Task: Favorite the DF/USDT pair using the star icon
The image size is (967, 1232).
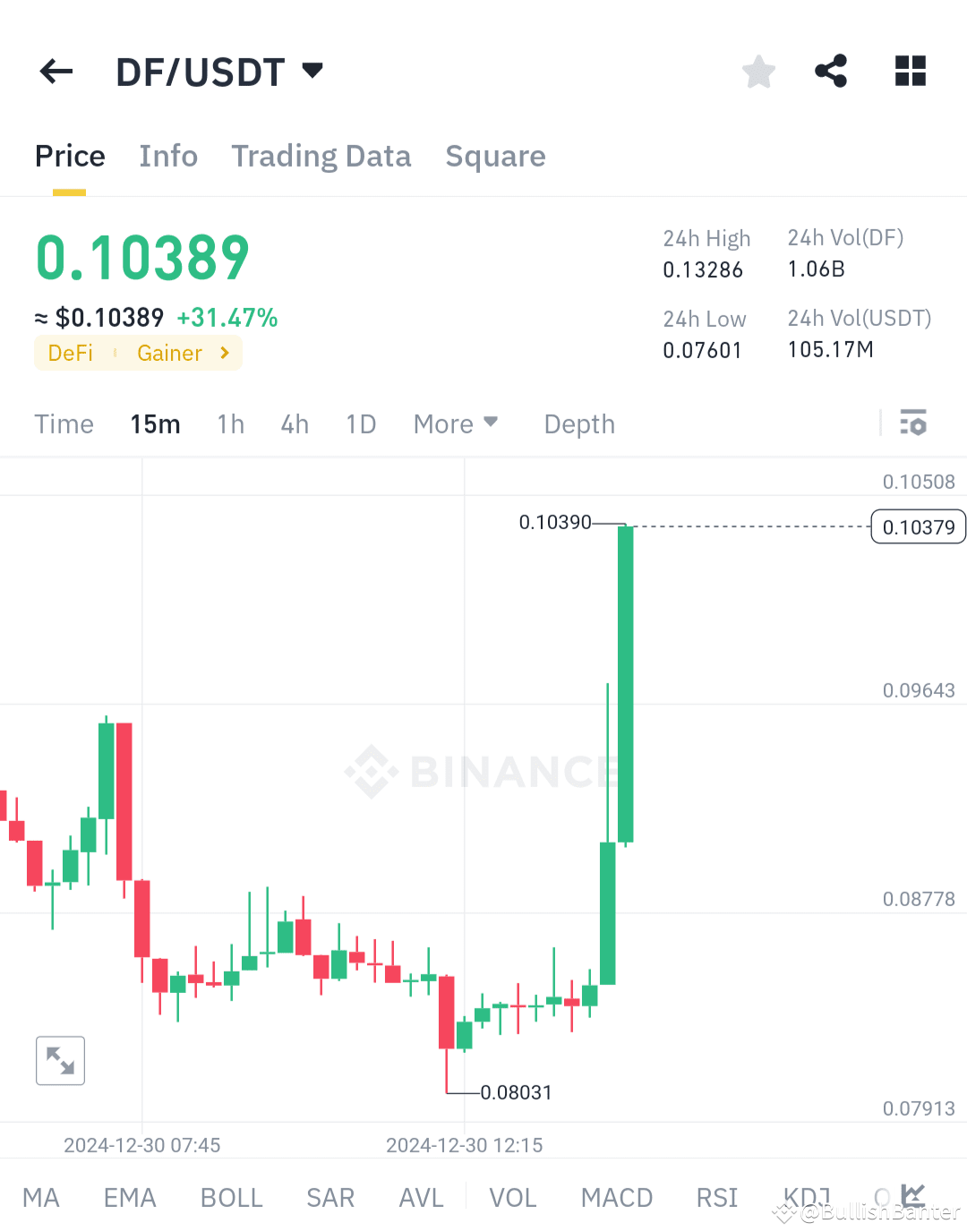Action: point(758,72)
